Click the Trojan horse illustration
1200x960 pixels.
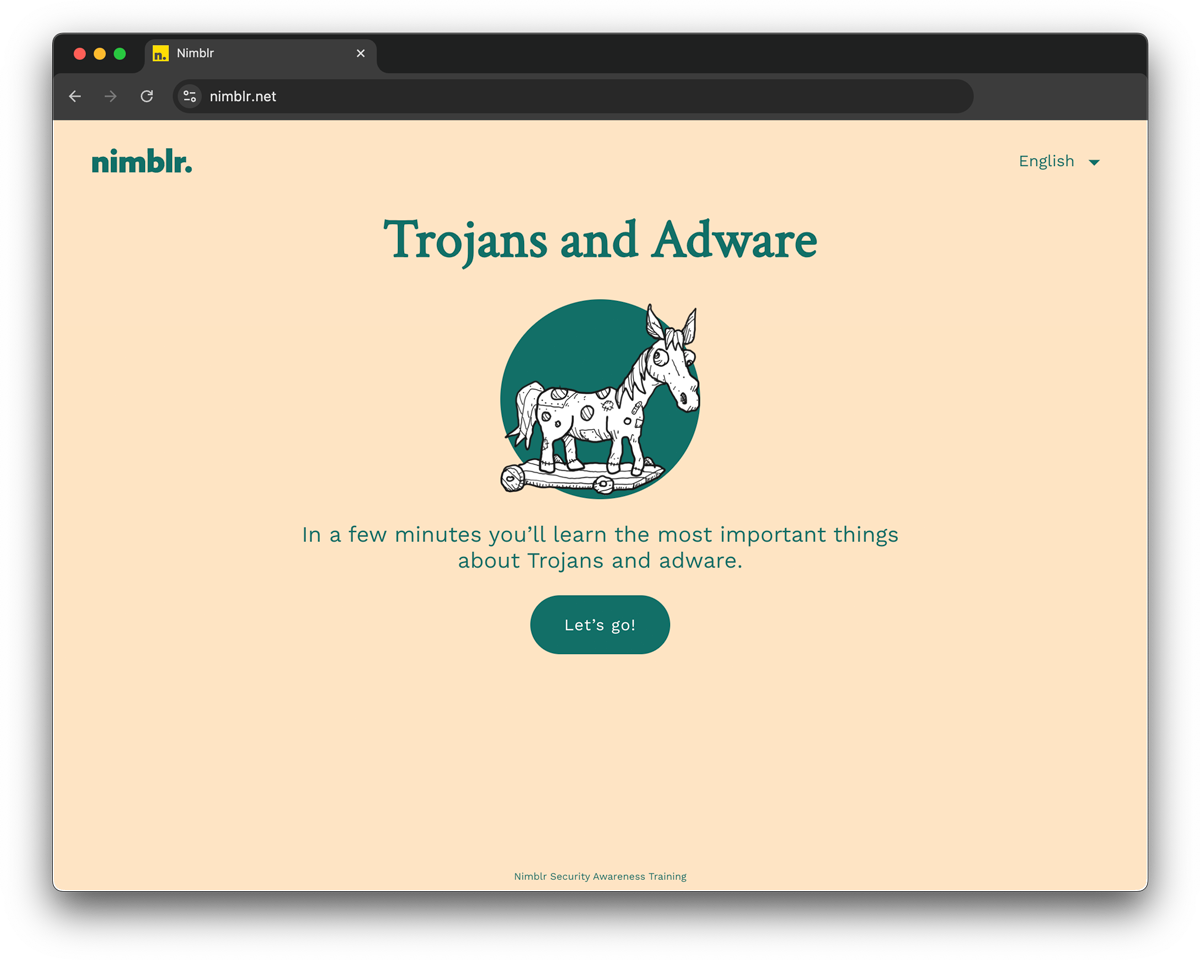(600, 400)
